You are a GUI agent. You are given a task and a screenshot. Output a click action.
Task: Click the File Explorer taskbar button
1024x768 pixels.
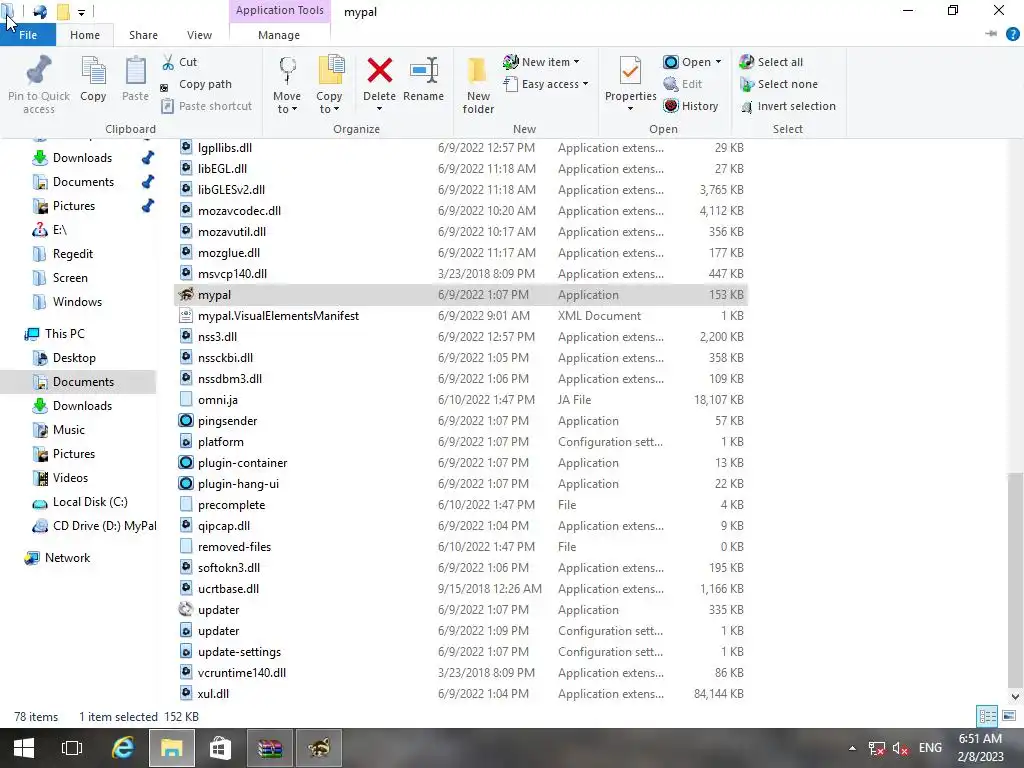pyautogui.click(x=171, y=748)
